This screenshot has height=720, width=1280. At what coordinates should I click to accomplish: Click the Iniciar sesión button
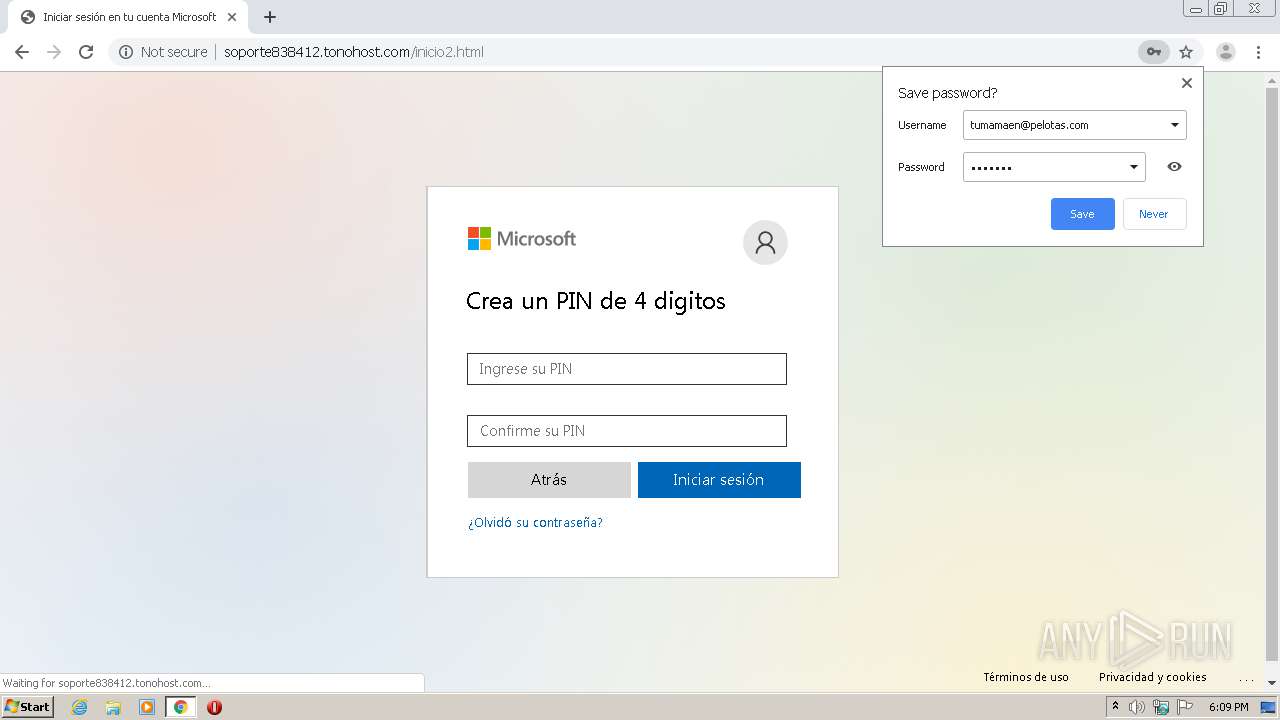(x=719, y=480)
